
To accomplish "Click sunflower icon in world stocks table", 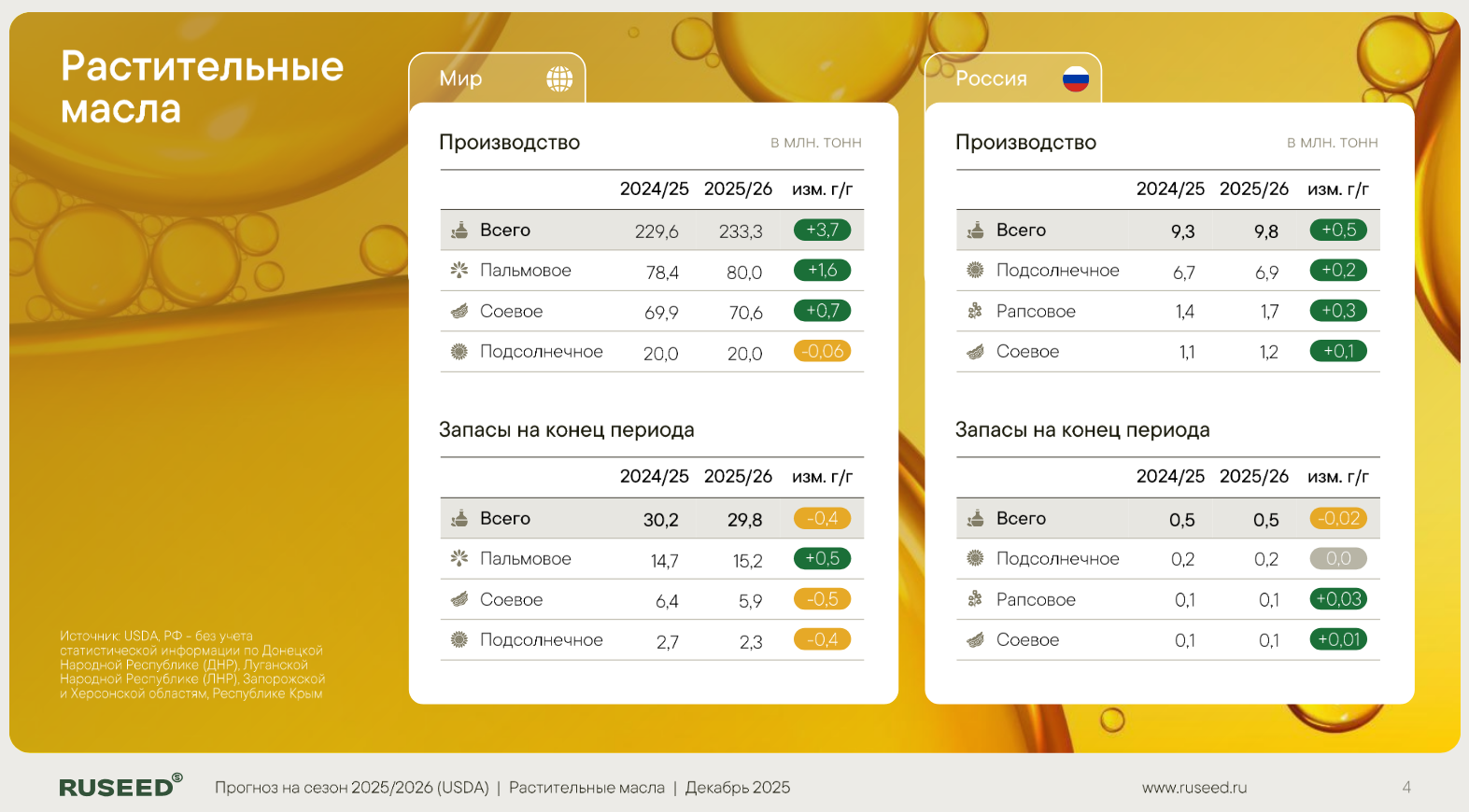I will pos(459,640).
